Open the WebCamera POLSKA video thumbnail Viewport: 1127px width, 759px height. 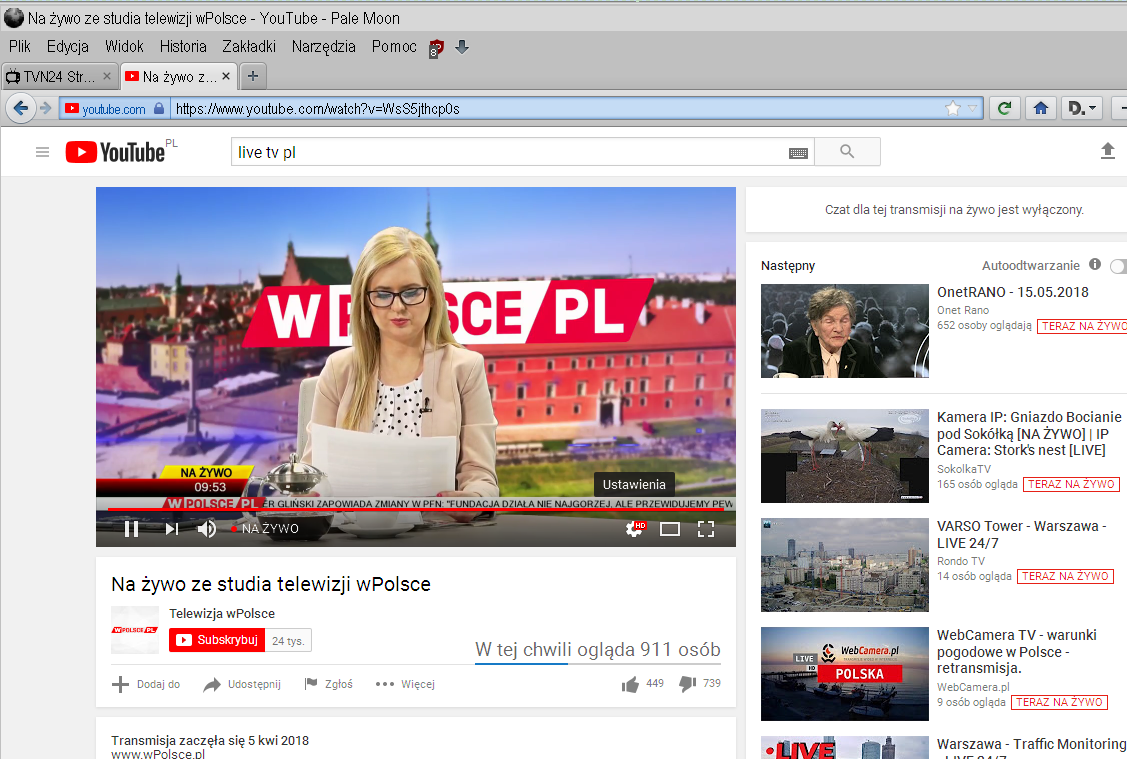(845, 673)
